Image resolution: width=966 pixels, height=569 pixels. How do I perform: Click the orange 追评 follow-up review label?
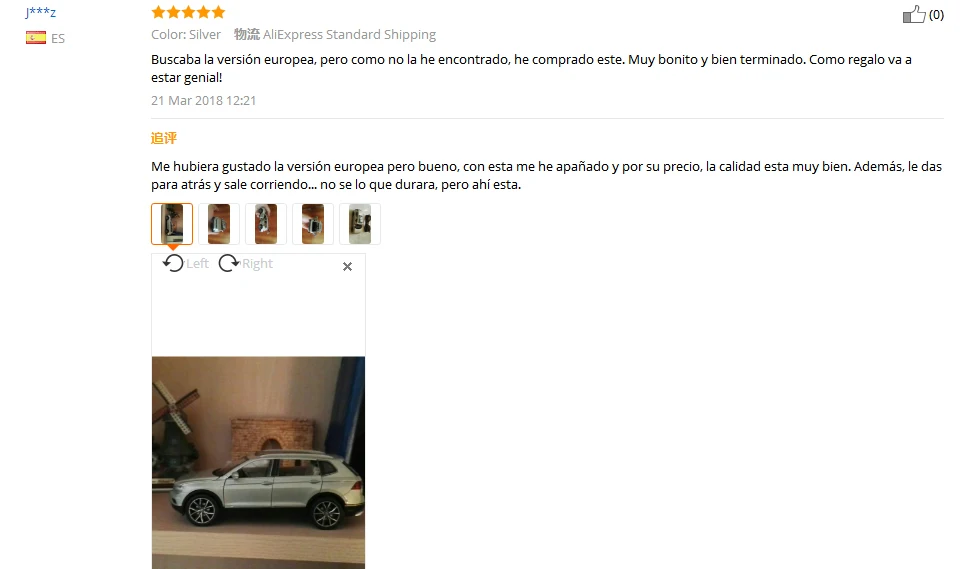[x=164, y=138]
